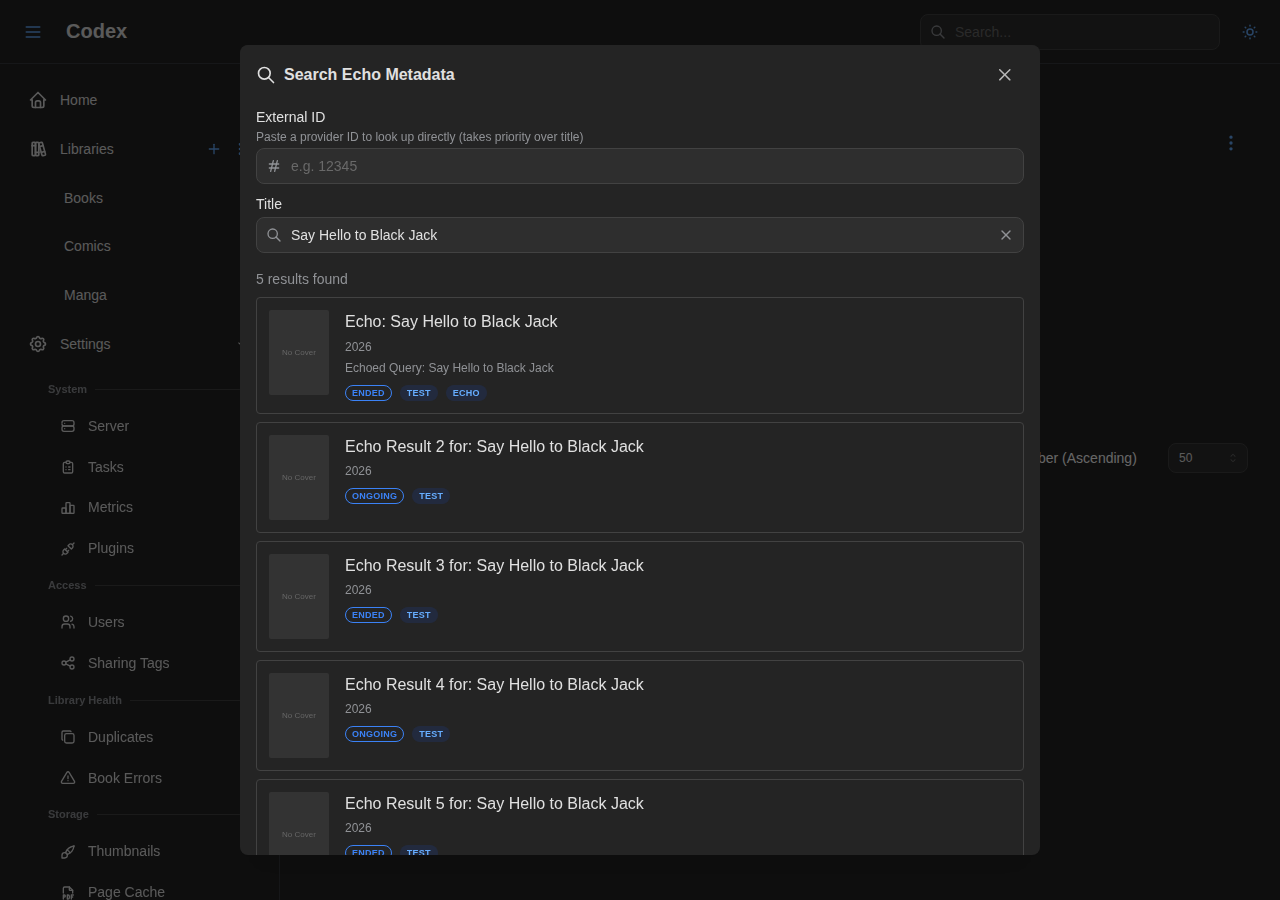Add a new library with plus button
This screenshot has width=1280, height=900.
[213, 148]
